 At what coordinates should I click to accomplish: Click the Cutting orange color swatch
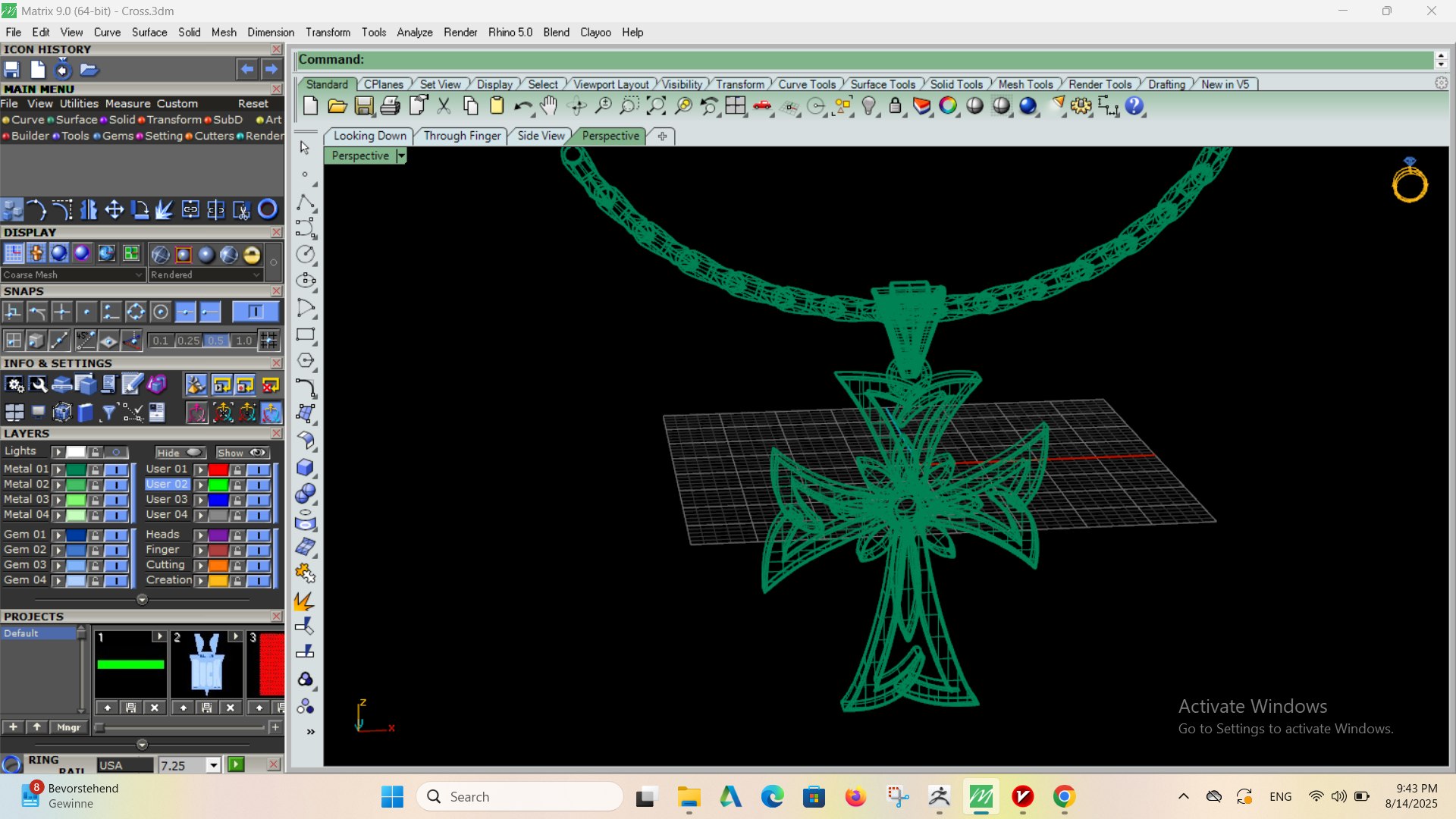(x=218, y=566)
